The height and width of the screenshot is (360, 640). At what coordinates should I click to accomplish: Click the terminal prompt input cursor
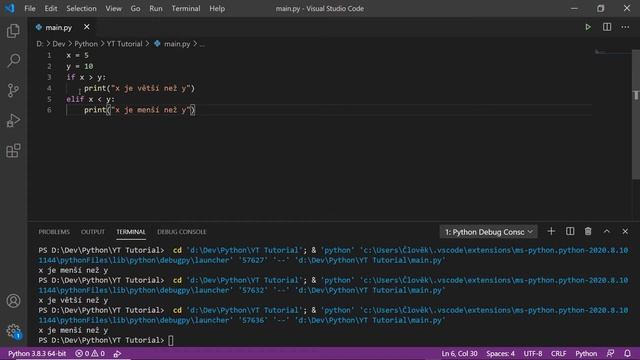[171, 340]
